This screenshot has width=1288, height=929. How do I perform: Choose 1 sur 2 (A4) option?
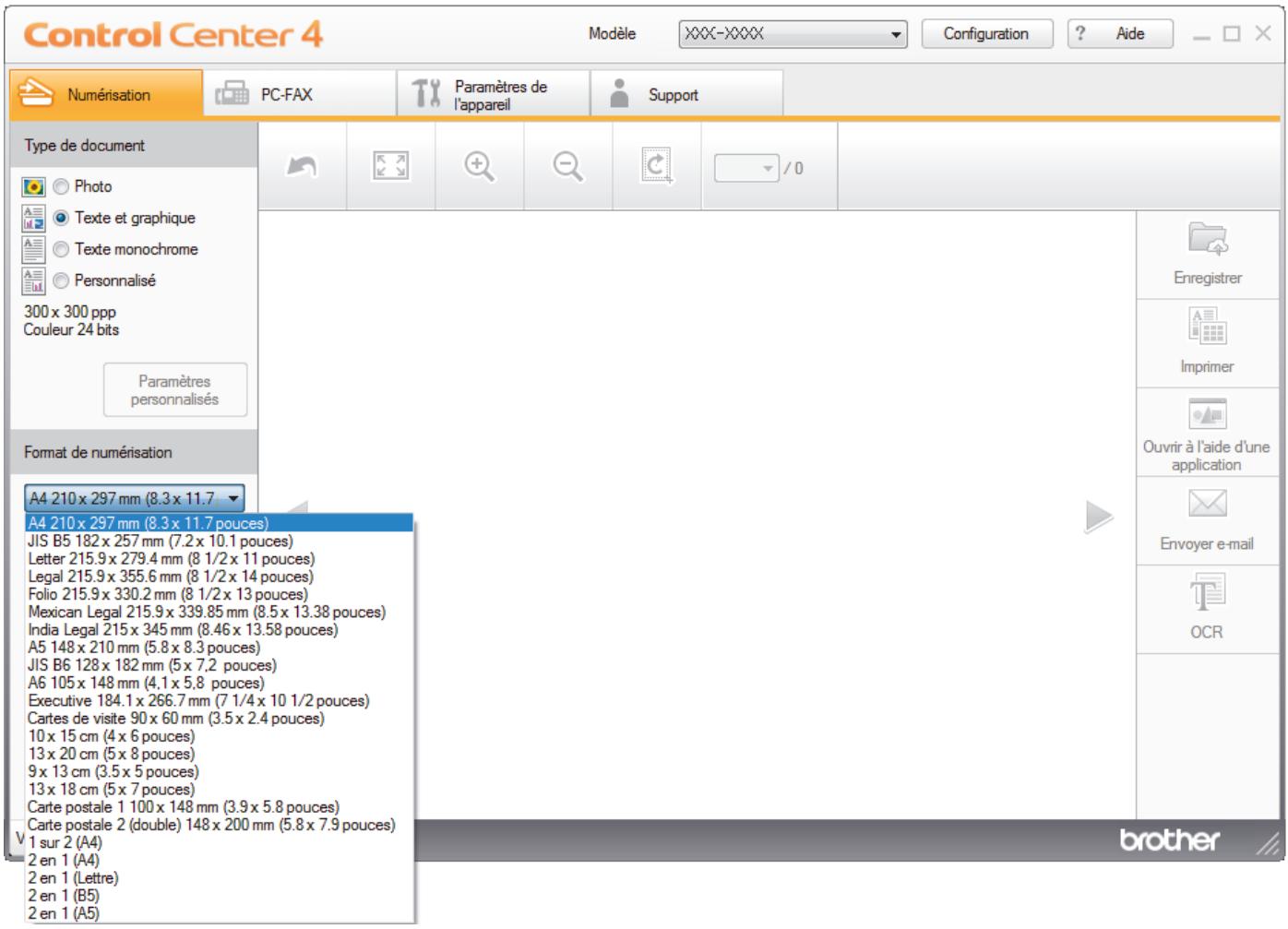[x=220, y=842]
